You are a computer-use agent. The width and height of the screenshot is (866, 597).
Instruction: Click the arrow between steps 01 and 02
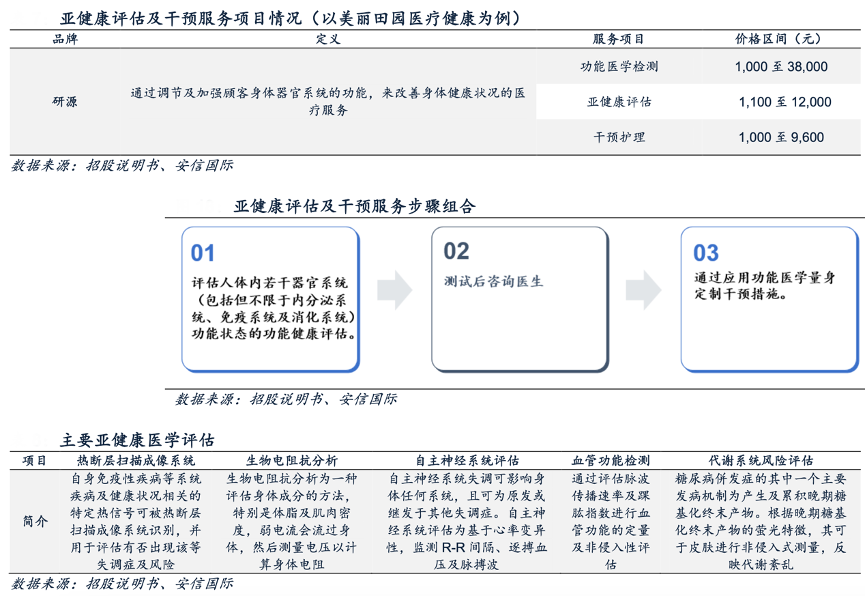coord(395,288)
